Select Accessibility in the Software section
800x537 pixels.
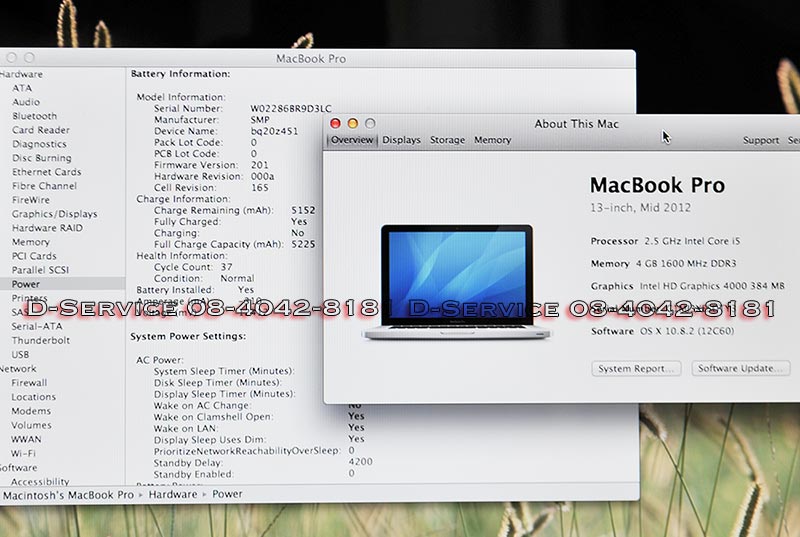(40, 481)
